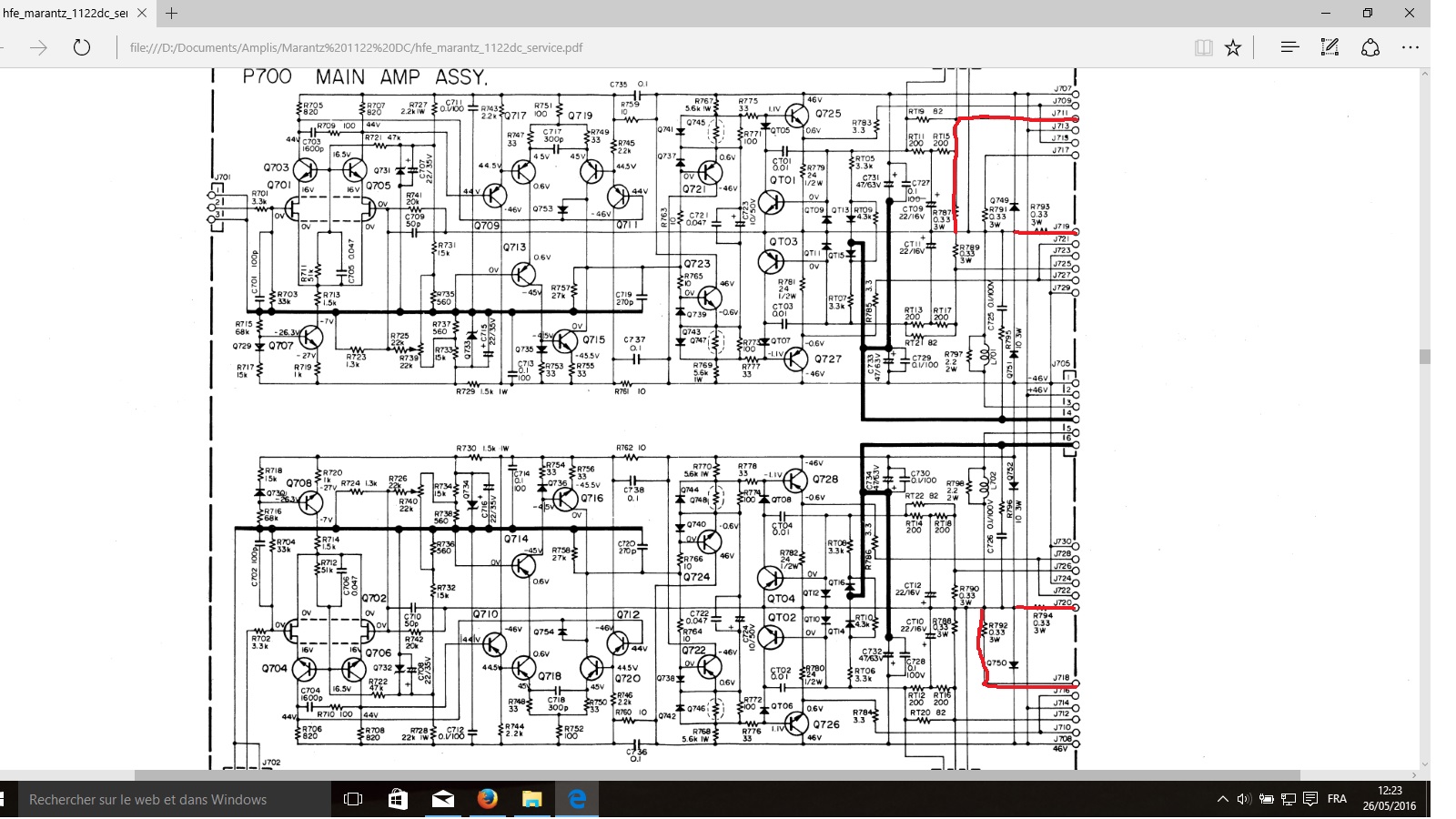The height and width of the screenshot is (819, 1456).
Task: Refresh the PDF page
Action: (82, 47)
